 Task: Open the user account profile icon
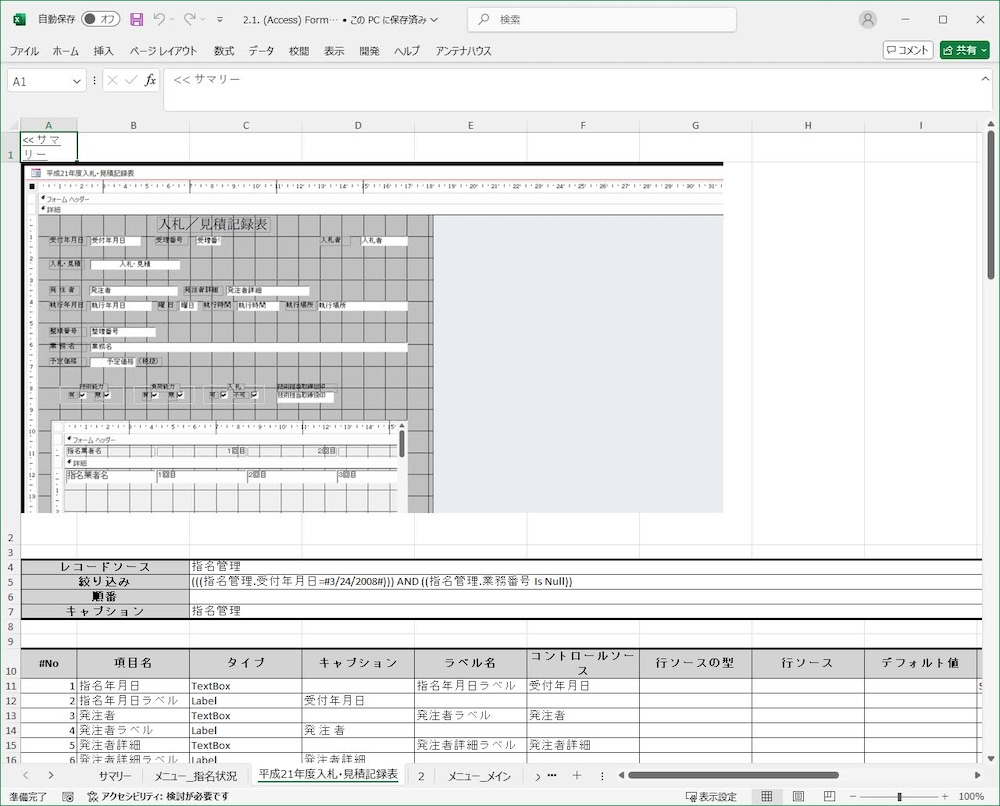click(x=868, y=19)
